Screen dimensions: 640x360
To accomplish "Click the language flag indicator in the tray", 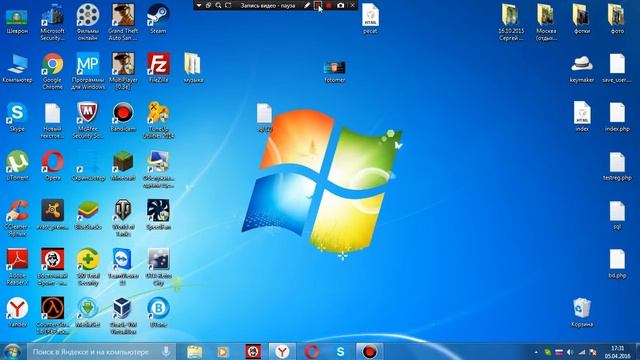I will point(559,352).
